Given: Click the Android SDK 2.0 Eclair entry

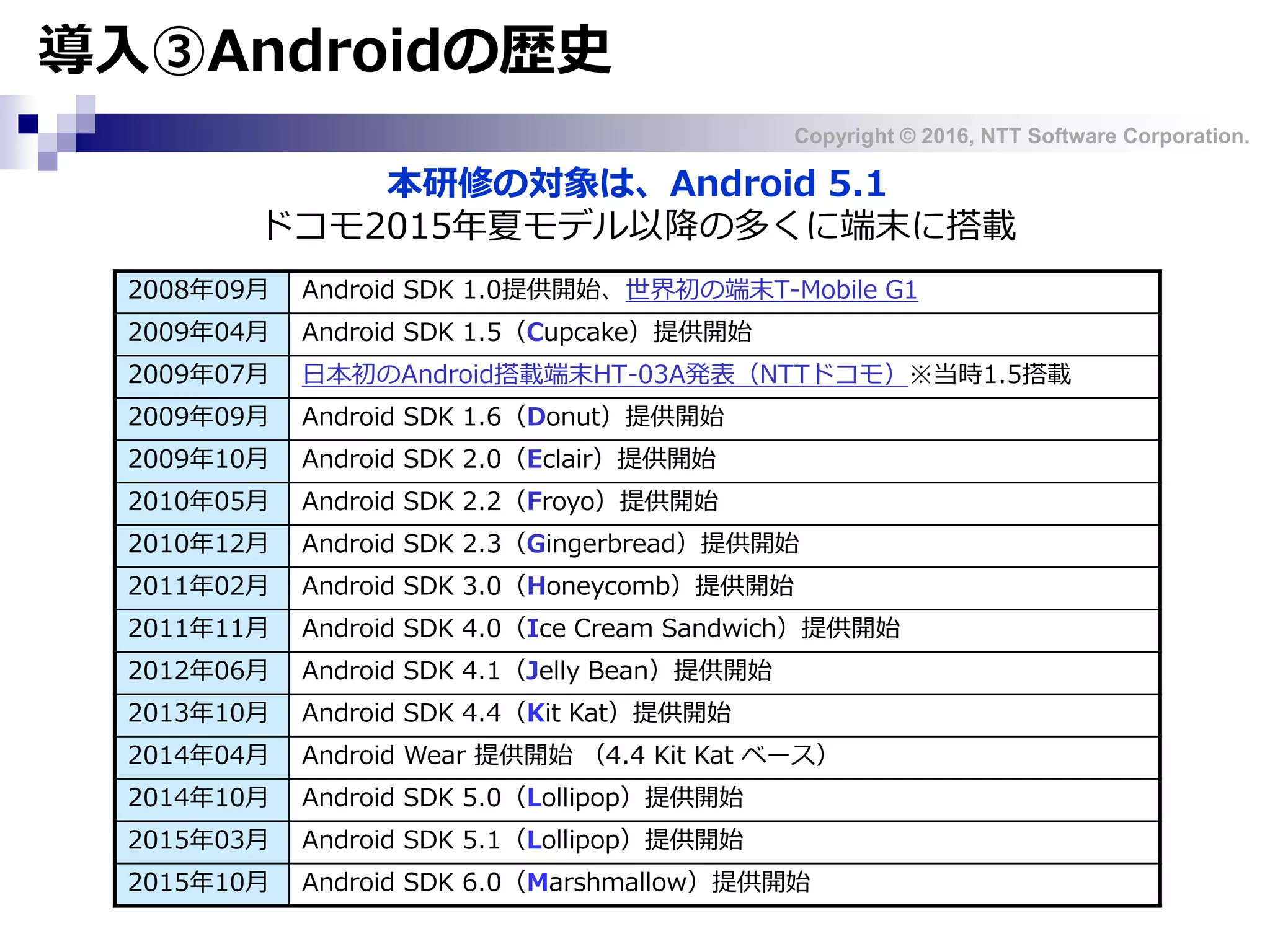Looking at the screenshot, I should (x=509, y=459).
